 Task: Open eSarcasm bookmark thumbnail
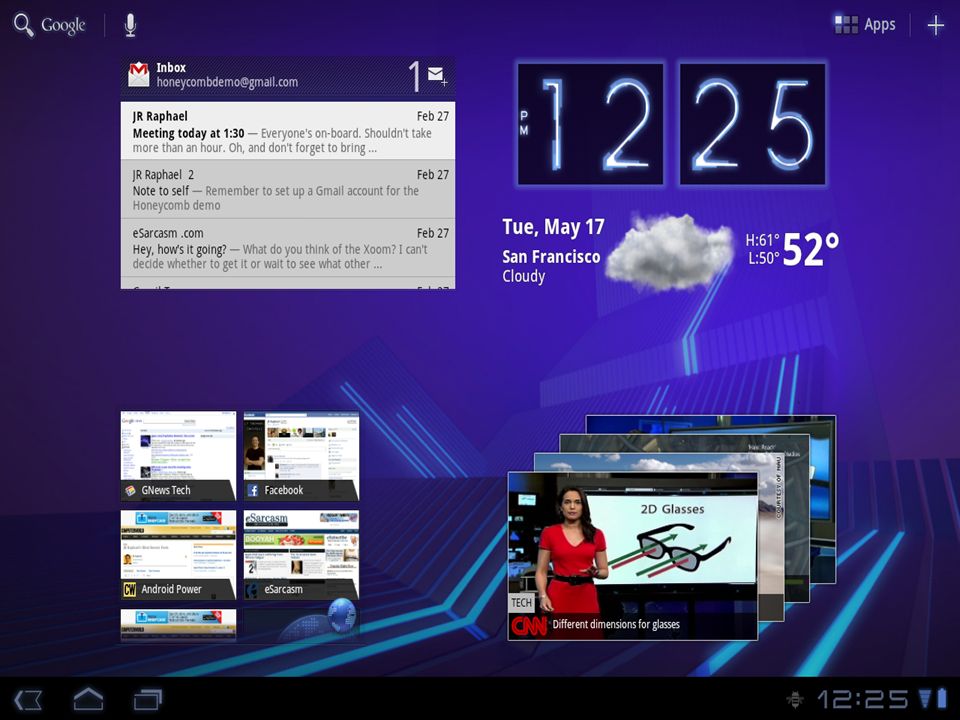[x=301, y=555]
